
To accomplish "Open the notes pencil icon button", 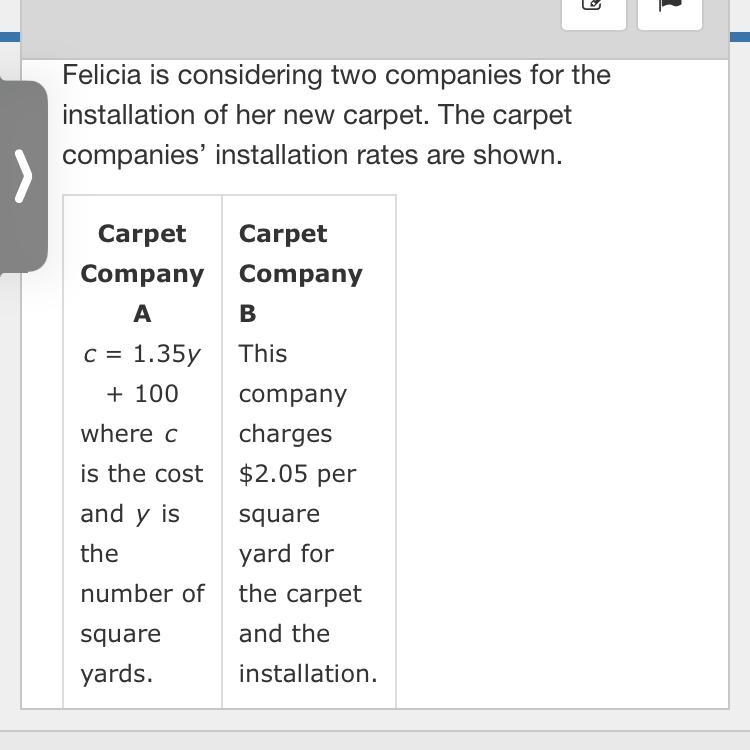I will click(x=593, y=8).
